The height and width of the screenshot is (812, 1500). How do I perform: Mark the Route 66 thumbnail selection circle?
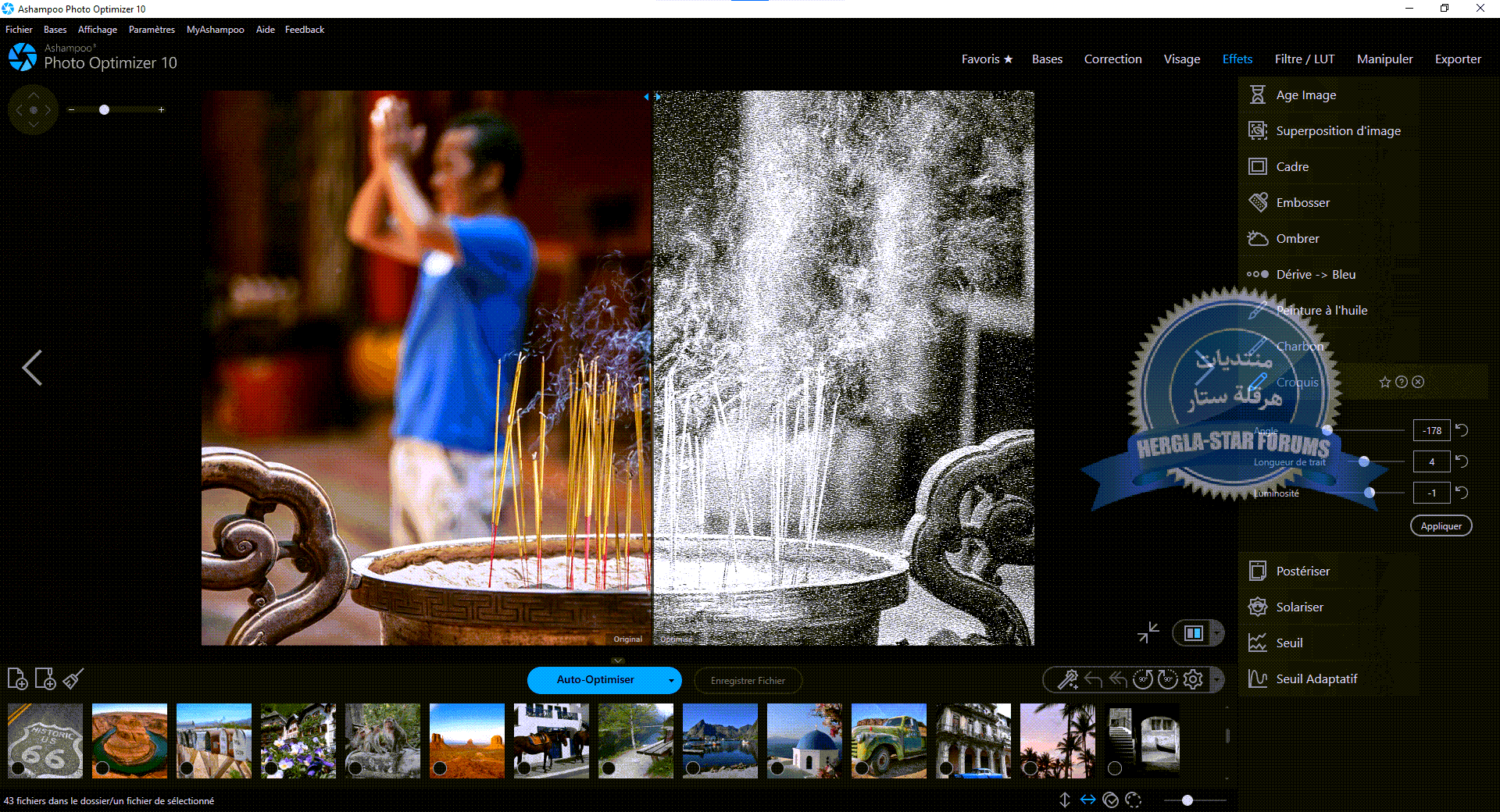pyautogui.click(x=18, y=768)
